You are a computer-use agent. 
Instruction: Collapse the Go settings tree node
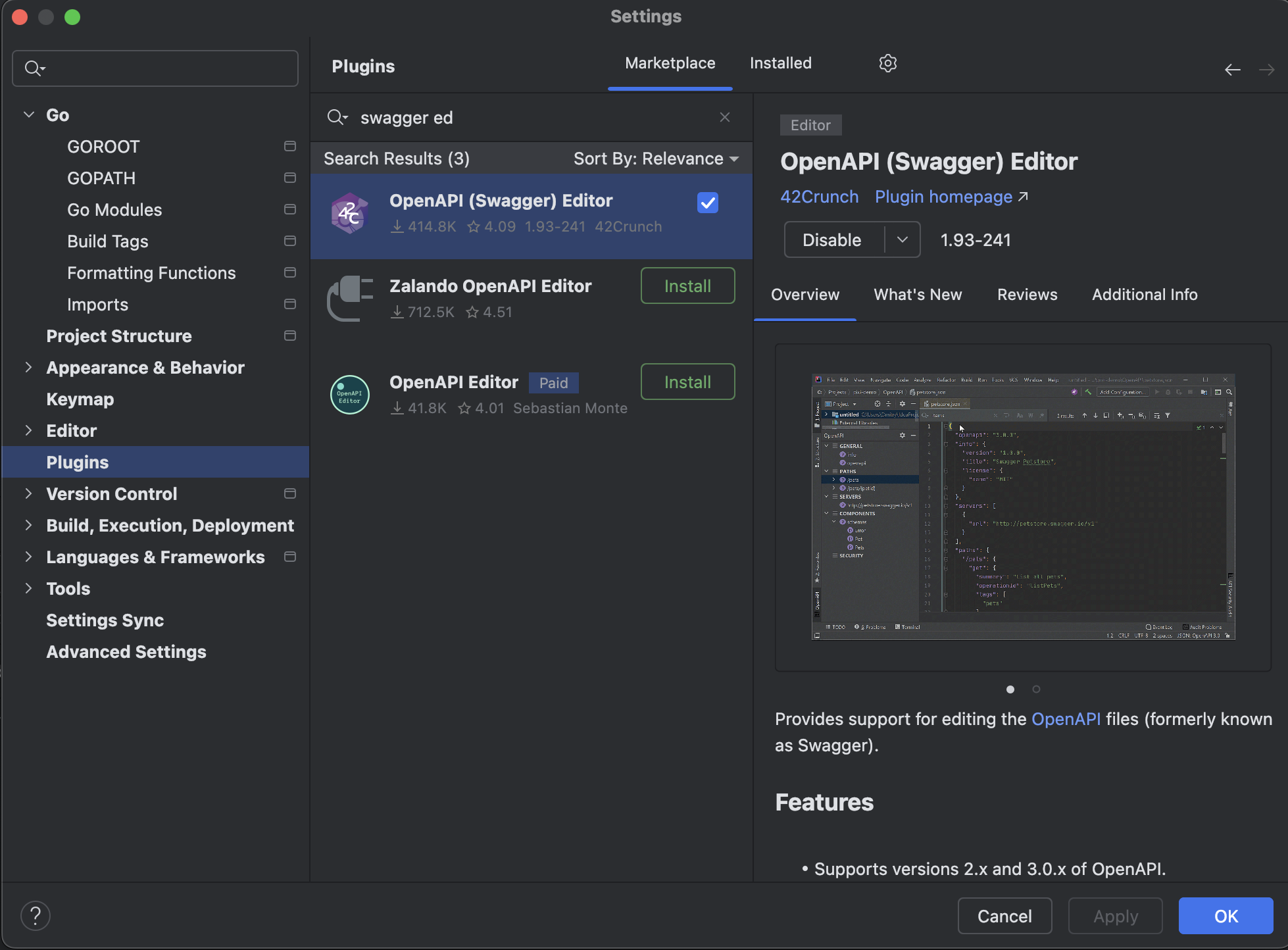[29, 114]
